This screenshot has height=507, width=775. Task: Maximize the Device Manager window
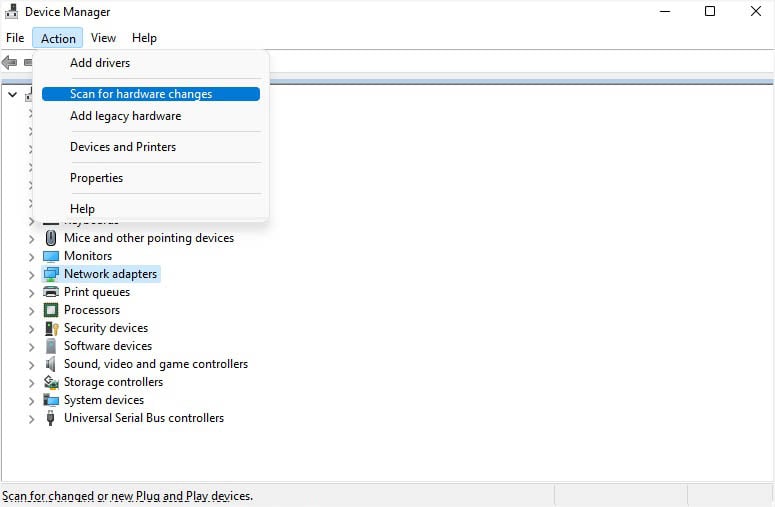pos(710,11)
